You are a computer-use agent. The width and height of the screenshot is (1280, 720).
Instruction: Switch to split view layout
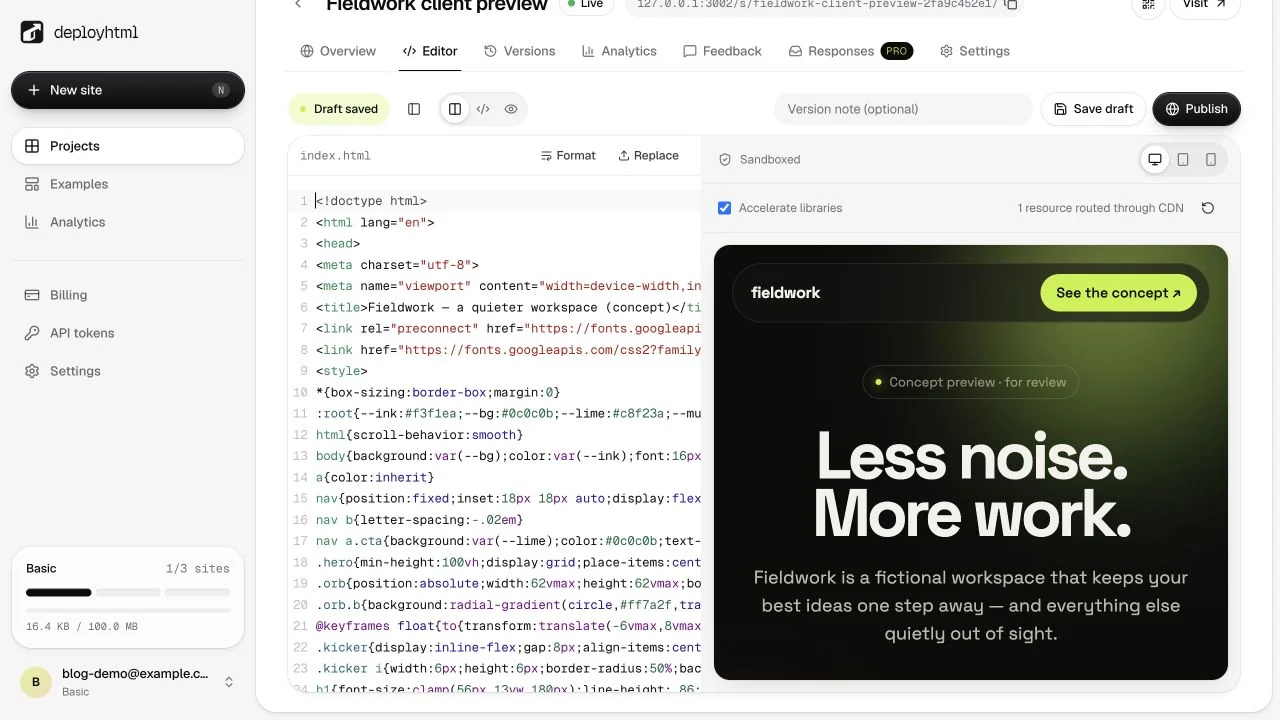point(455,109)
